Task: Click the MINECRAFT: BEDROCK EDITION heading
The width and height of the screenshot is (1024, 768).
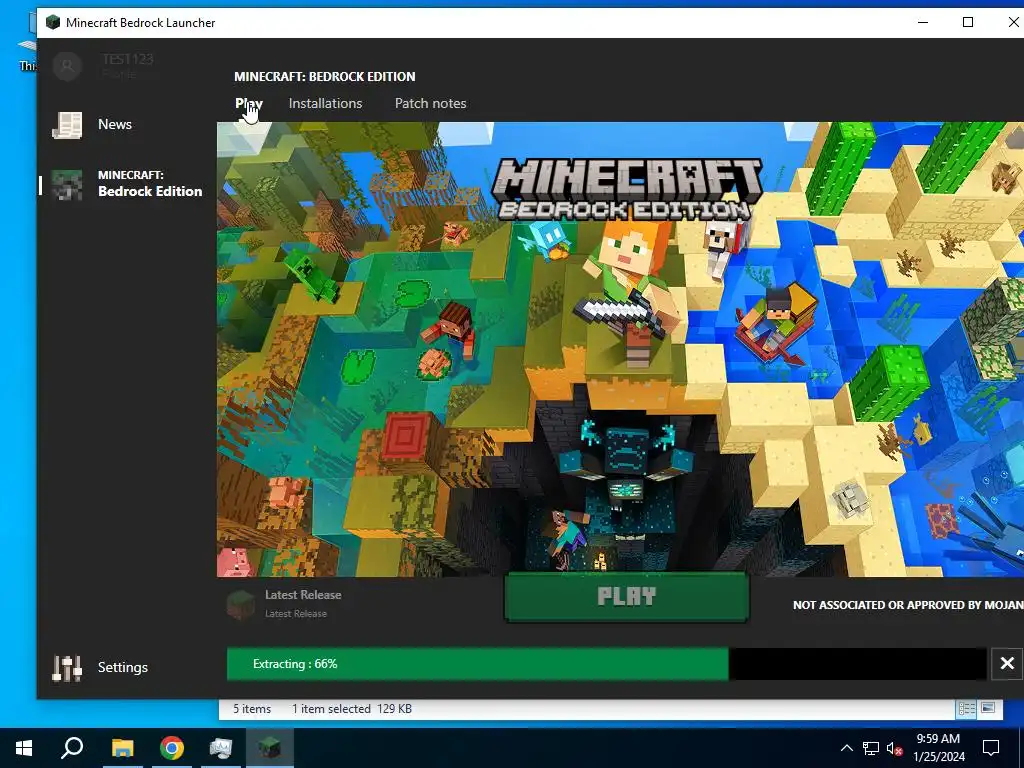Action: tap(325, 76)
